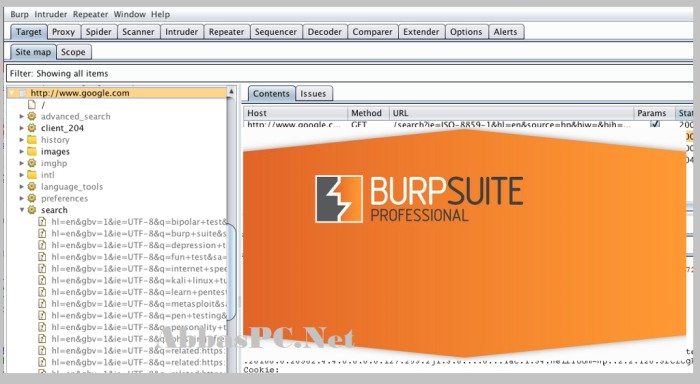Viewport: 700px width, 384px height.
Task: Click the fun+test request file icon
Action: [x=42, y=257]
